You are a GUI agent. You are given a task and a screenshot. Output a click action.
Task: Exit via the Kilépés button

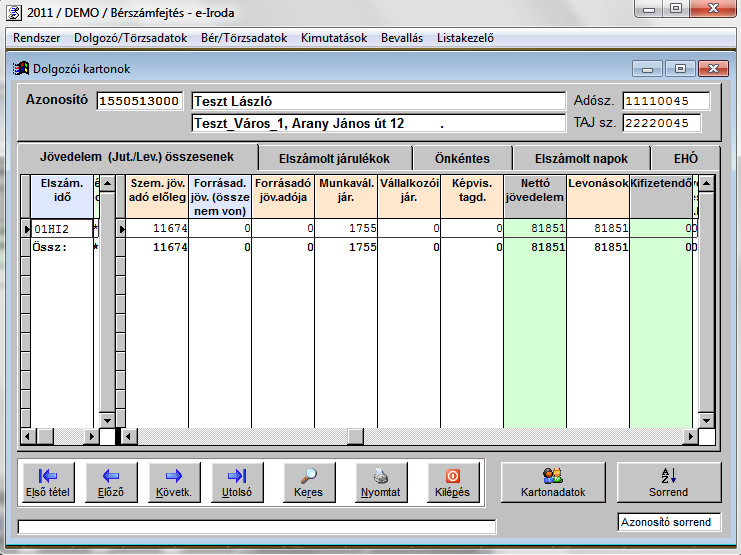452,482
